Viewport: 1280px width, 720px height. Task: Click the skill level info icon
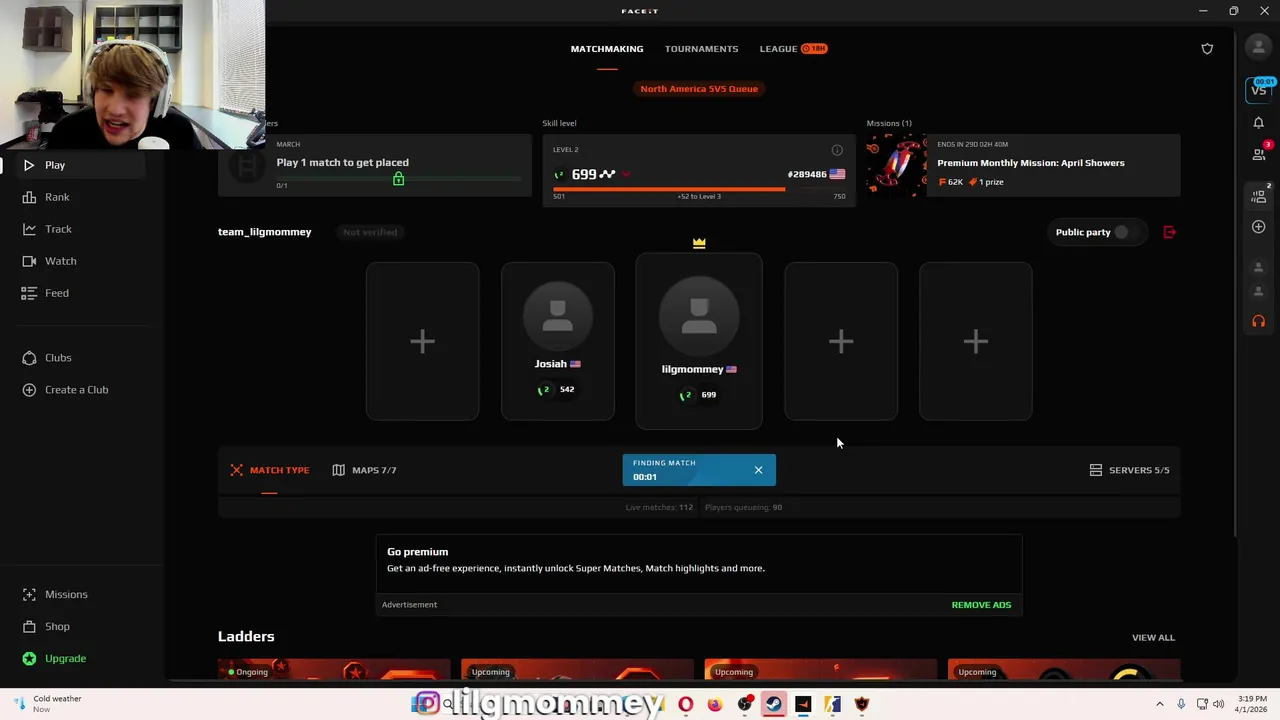pos(837,150)
